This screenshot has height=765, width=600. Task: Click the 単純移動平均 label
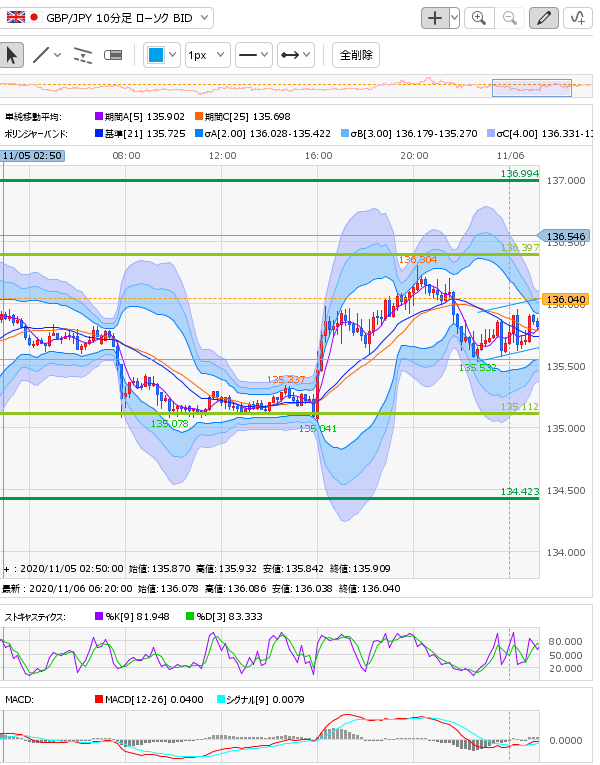[x=33, y=117]
